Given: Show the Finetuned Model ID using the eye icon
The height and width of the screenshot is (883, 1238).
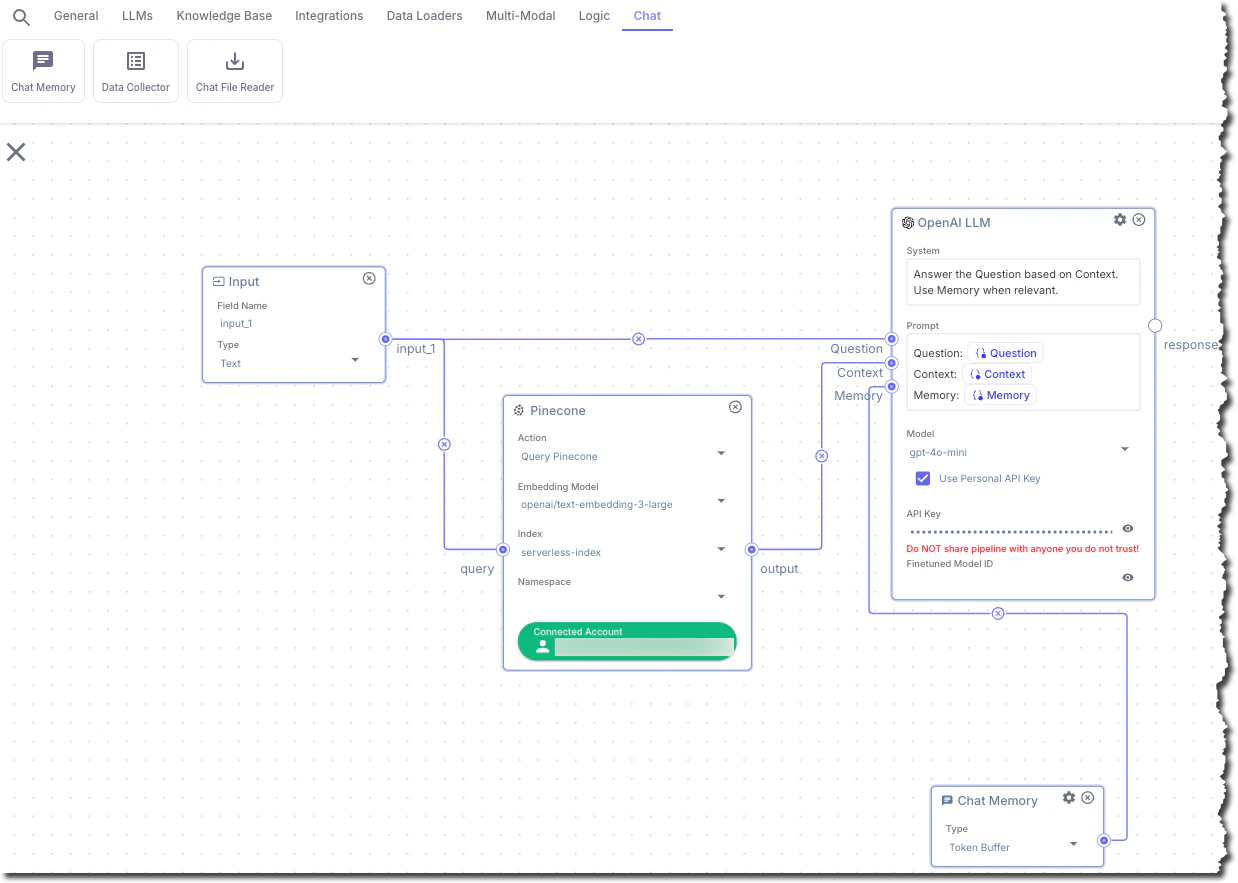Looking at the screenshot, I should (x=1127, y=577).
